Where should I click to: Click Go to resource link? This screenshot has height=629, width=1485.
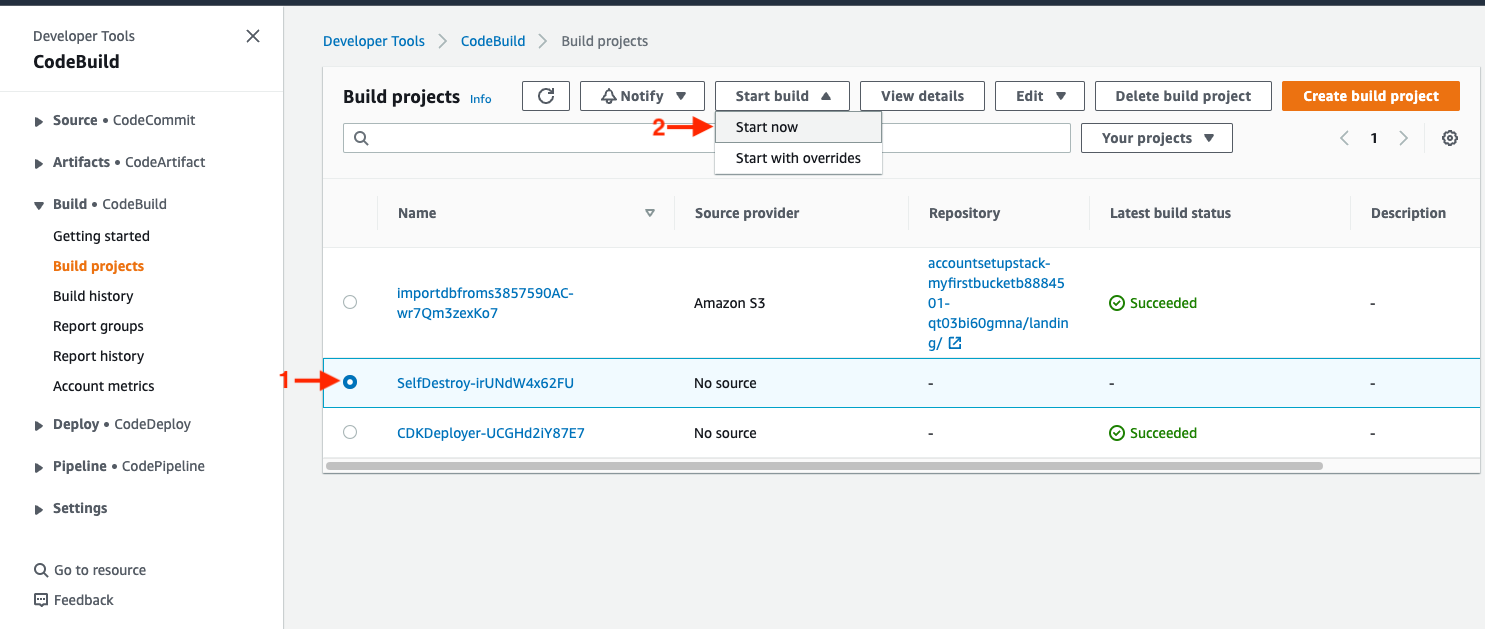[100, 570]
